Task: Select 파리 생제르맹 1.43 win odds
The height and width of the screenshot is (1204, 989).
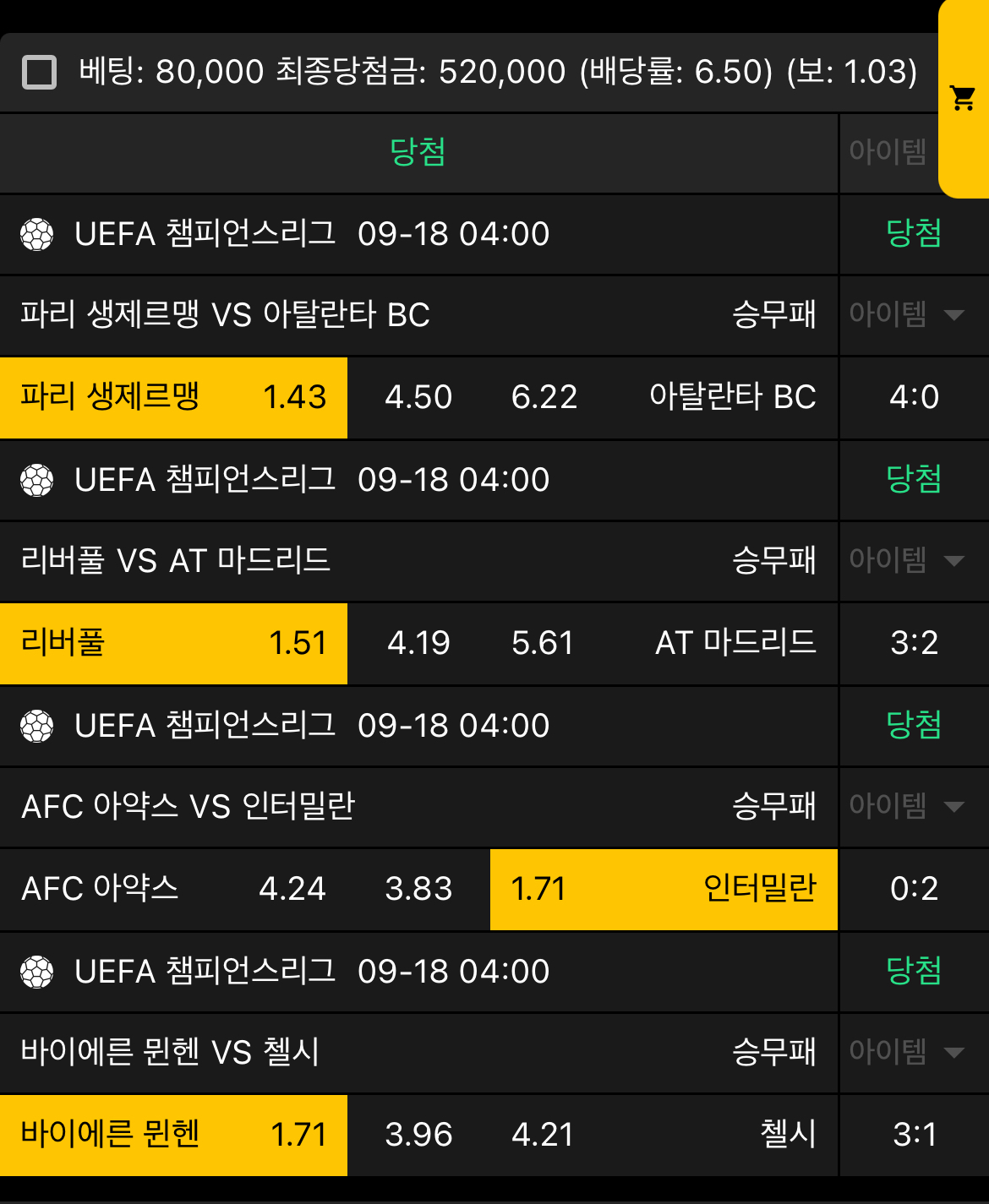Action: tap(173, 397)
